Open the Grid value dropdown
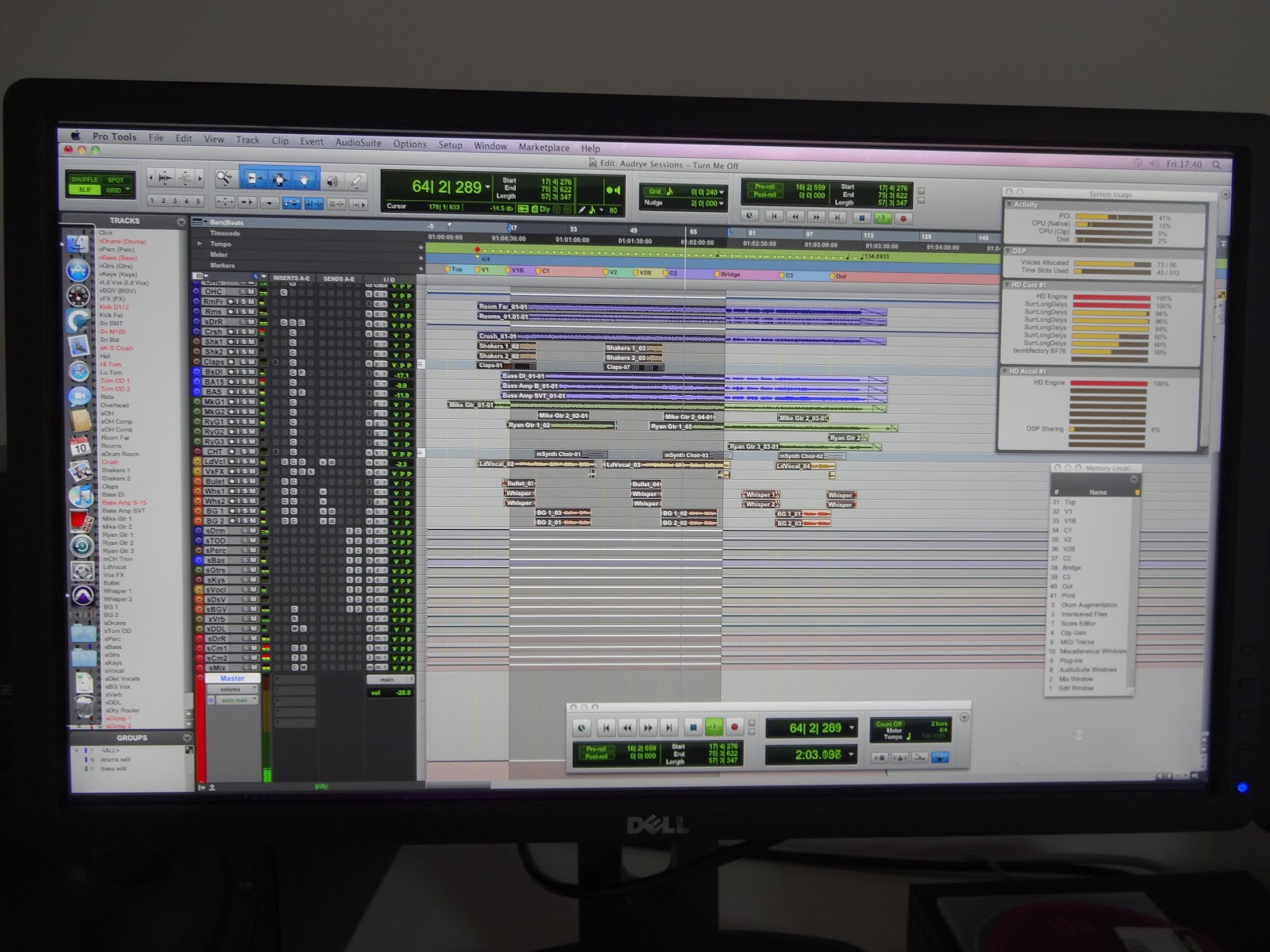This screenshot has width=1270, height=952. pos(721,193)
